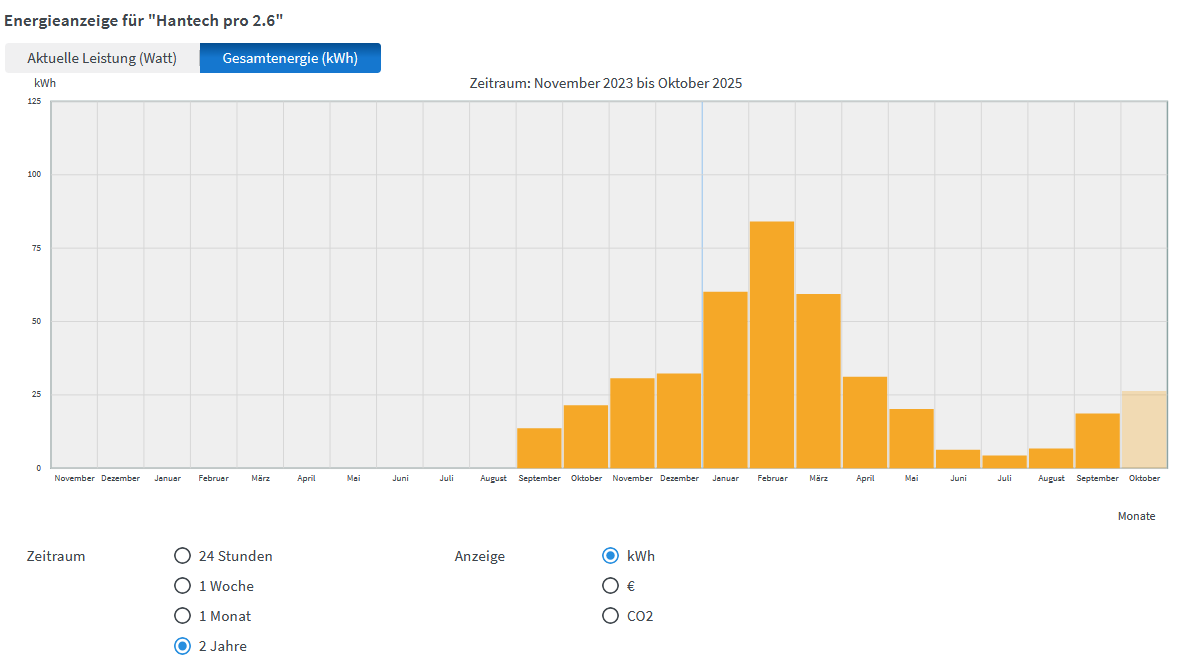Switch the display to € cost
The image size is (1192, 661).
610,586
